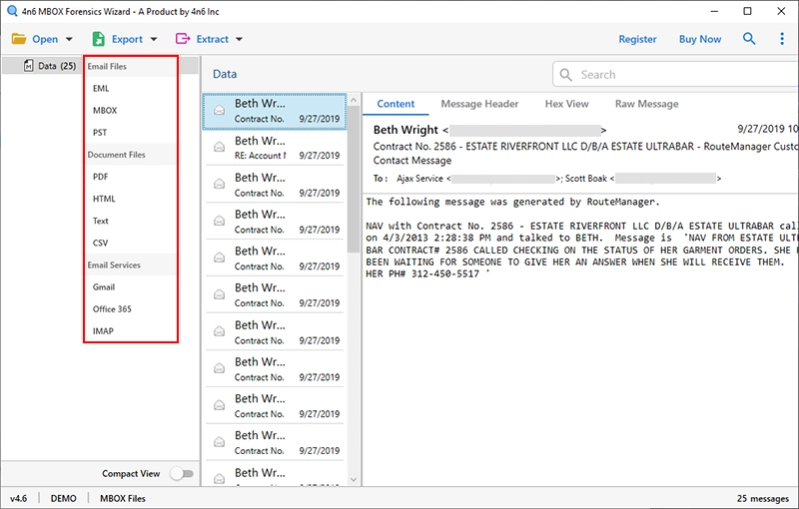The image size is (799, 509).
Task: Switch to the Hex View tab
Action: click(x=567, y=104)
